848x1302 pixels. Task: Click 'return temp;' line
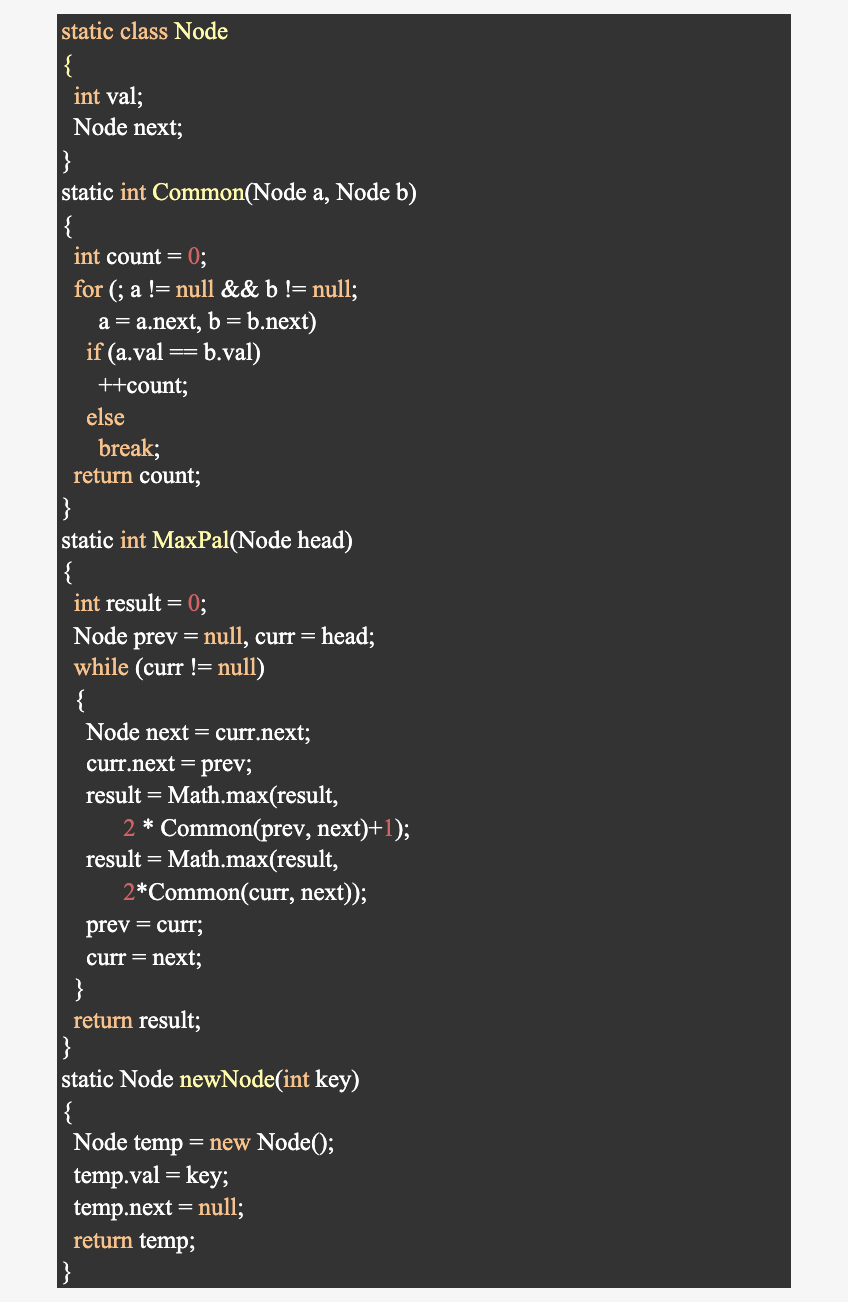pos(134,1240)
